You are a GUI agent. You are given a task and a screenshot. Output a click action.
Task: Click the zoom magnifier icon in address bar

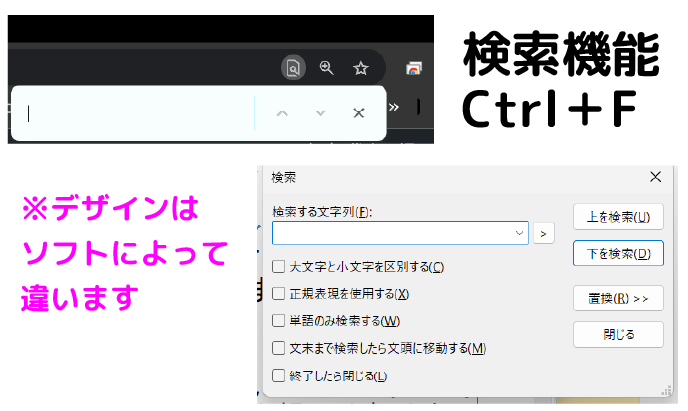coord(326,68)
